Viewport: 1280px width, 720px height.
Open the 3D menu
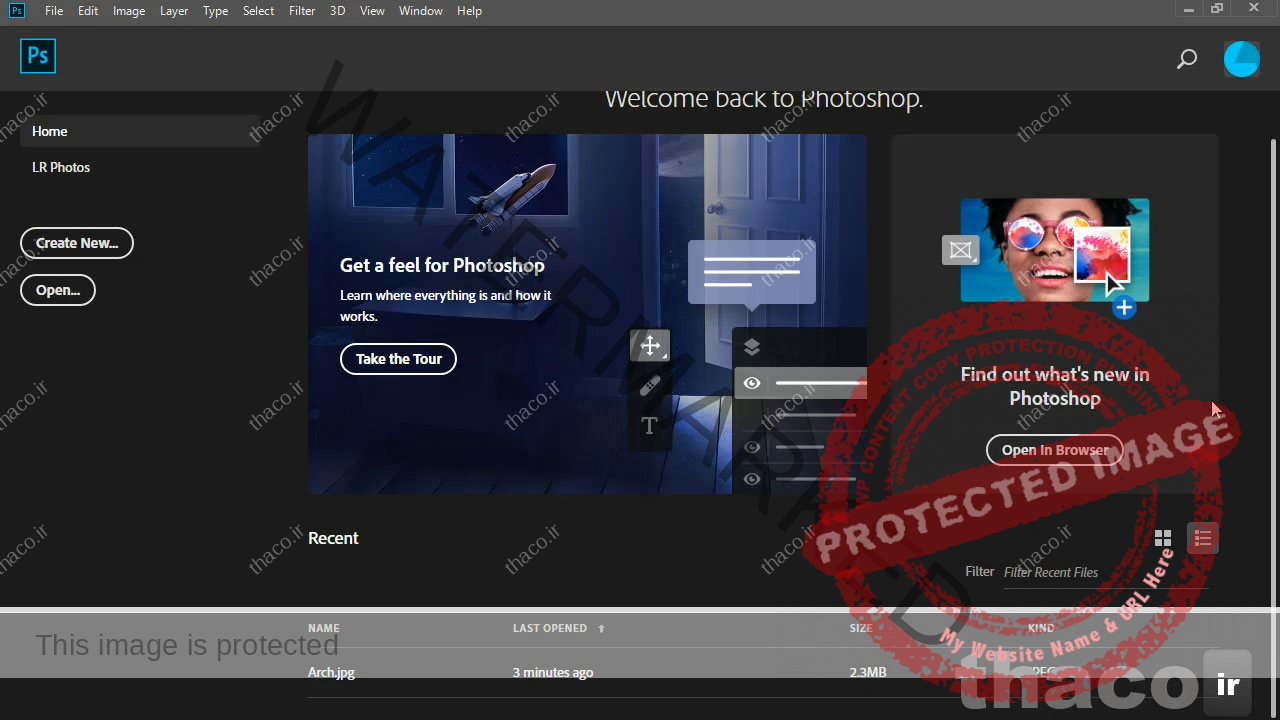coord(338,11)
